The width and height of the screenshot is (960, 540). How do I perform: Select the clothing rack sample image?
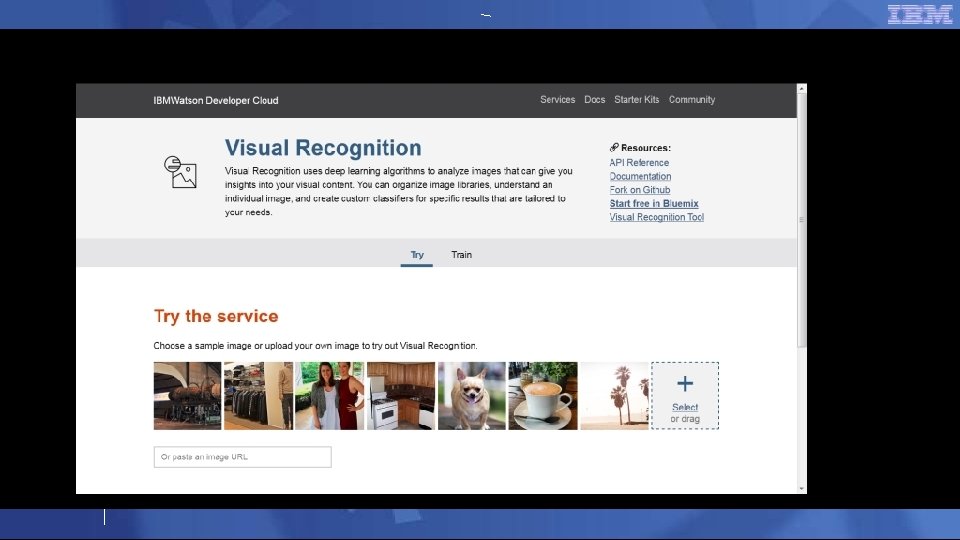[258, 396]
